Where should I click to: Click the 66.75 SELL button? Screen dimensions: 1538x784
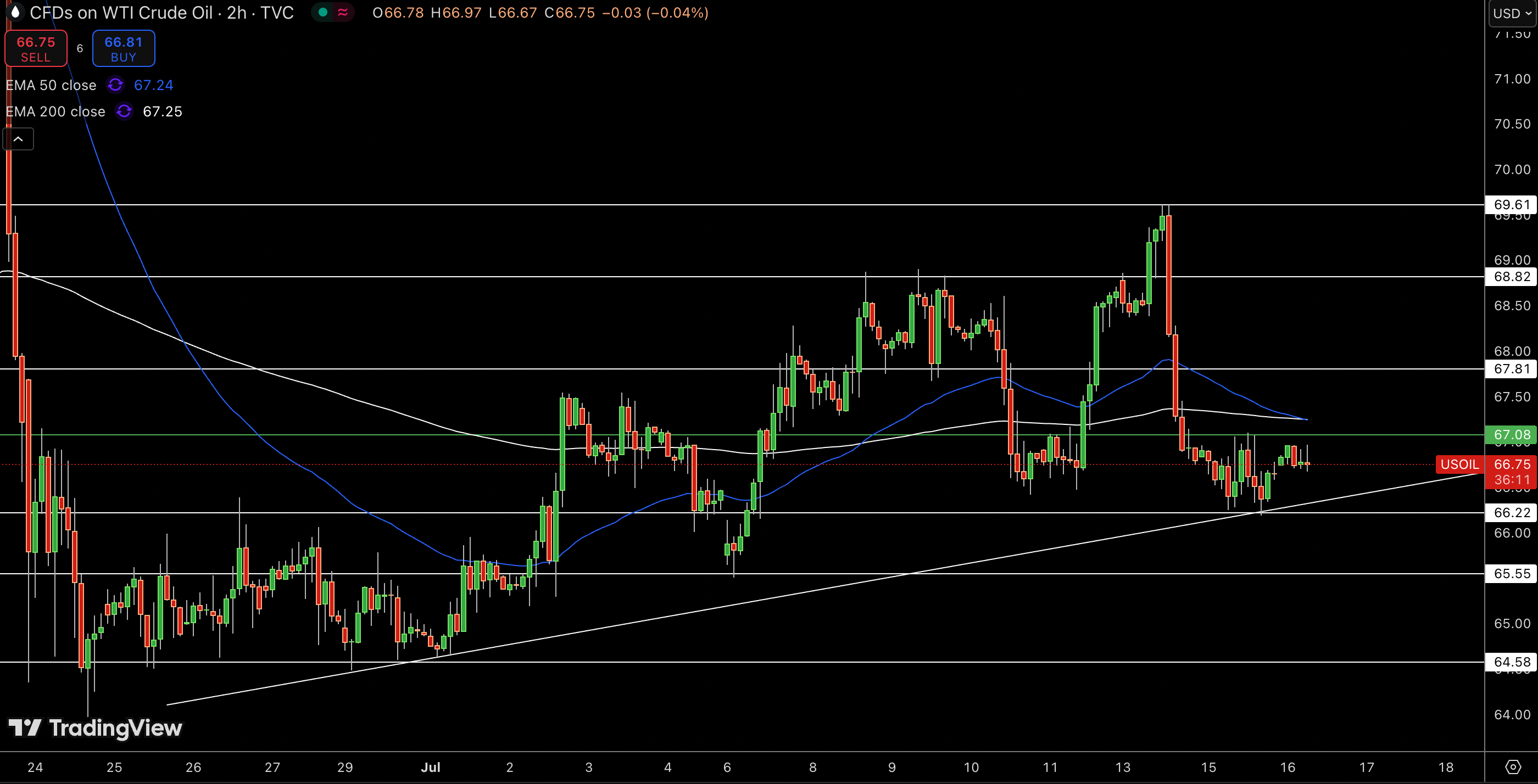click(36, 49)
